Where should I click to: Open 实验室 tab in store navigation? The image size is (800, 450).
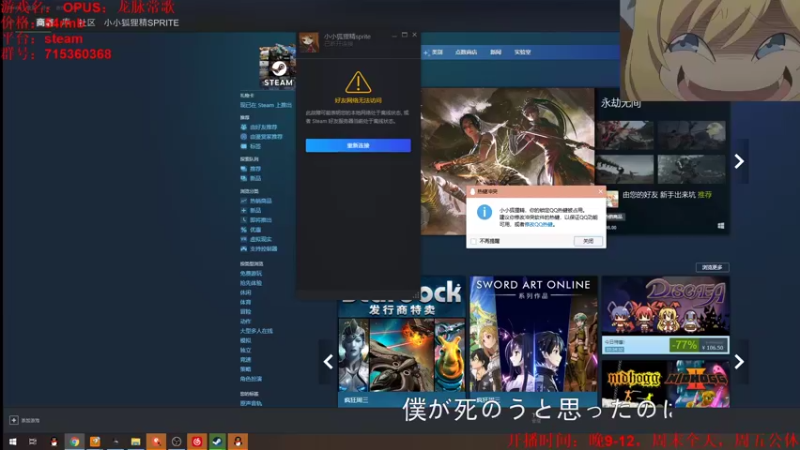(522, 52)
